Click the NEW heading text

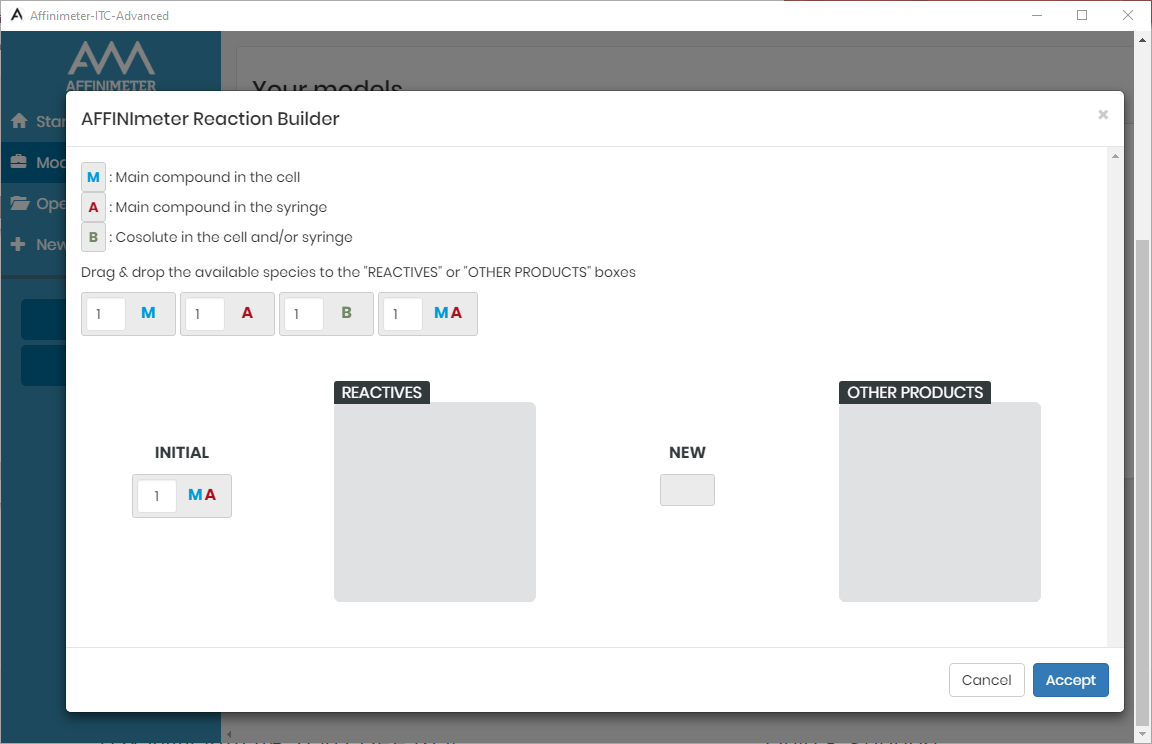point(687,452)
